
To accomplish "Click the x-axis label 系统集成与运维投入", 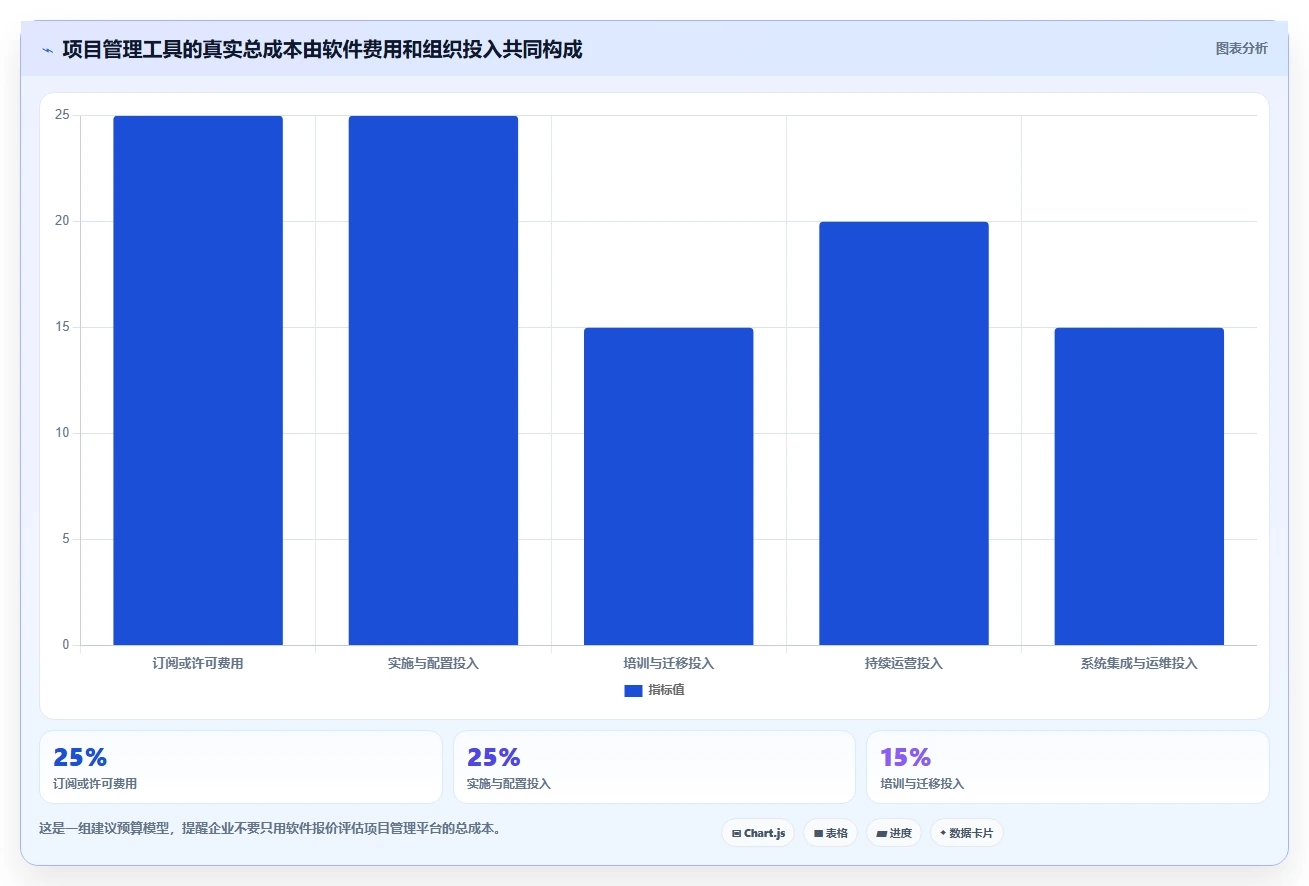I will tap(1139, 663).
